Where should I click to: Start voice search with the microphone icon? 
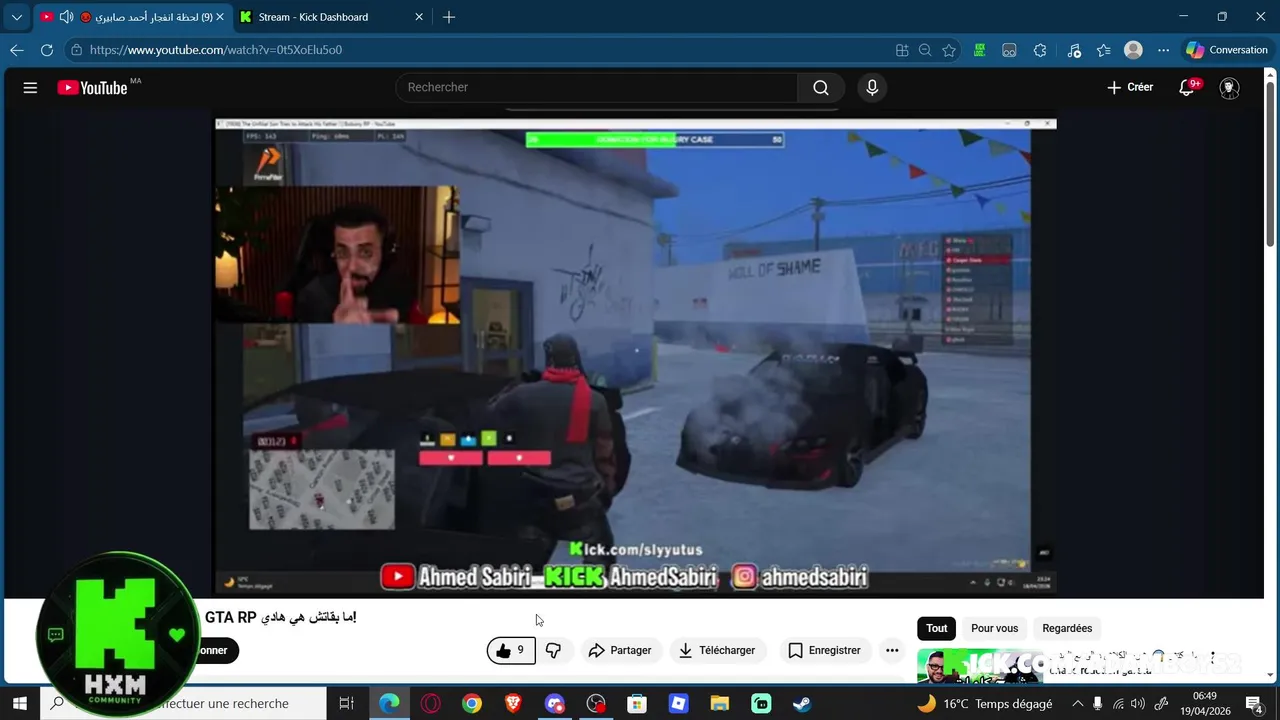point(872,88)
